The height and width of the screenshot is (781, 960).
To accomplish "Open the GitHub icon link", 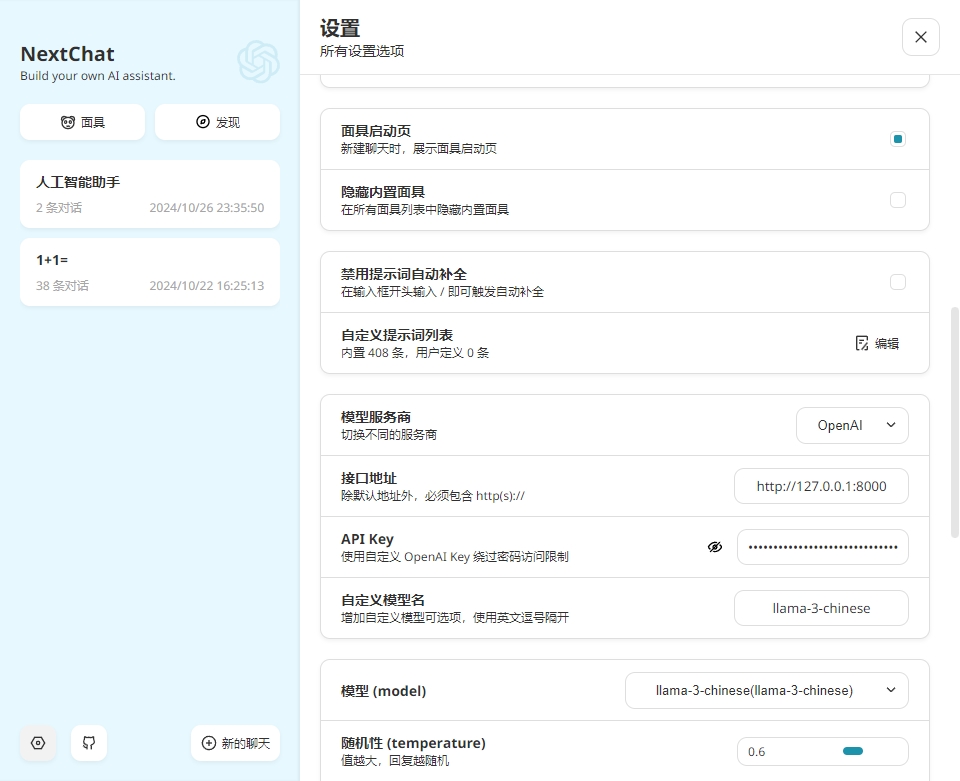I will (89, 743).
